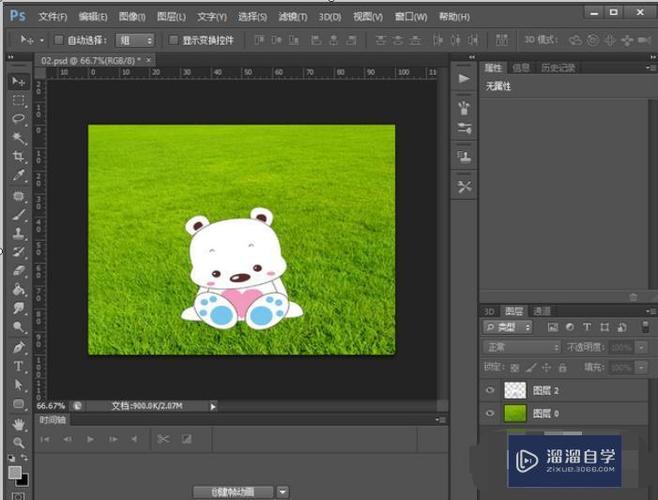Image resolution: width=658 pixels, height=500 pixels.
Task: Enable the 显示变换控件 checkbox
Action: [x=173, y=40]
